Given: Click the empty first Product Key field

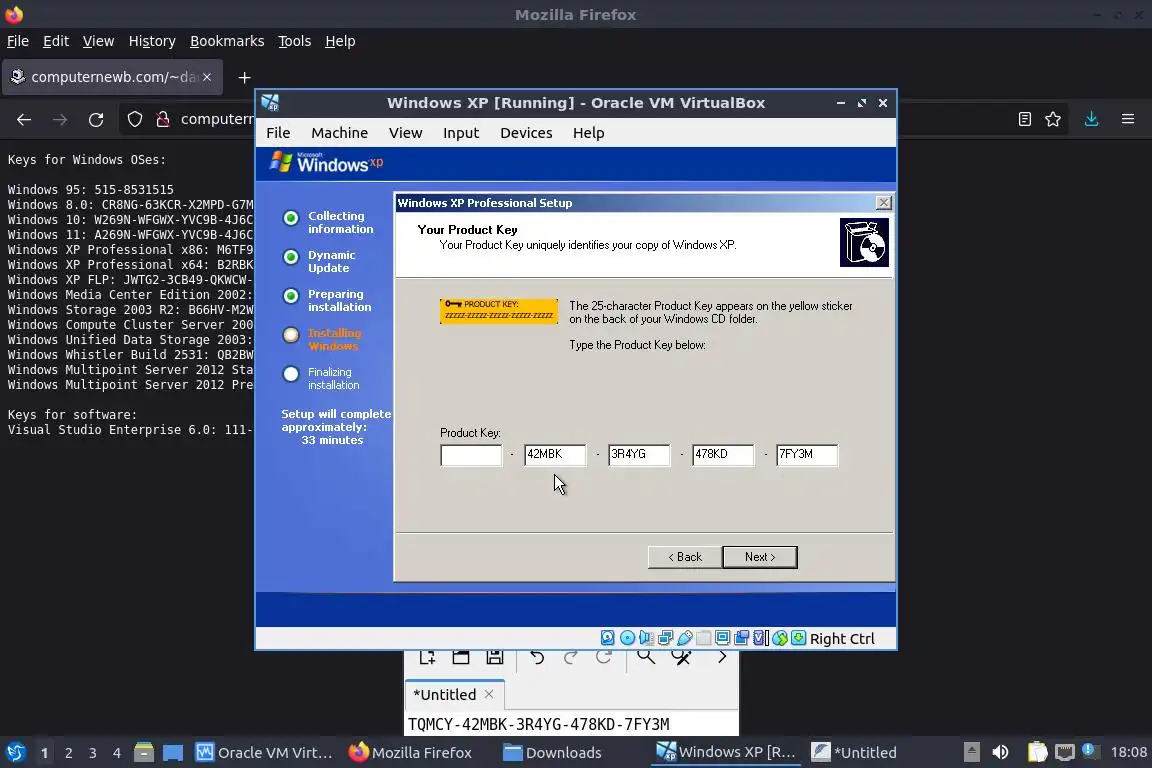Looking at the screenshot, I should [471, 455].
